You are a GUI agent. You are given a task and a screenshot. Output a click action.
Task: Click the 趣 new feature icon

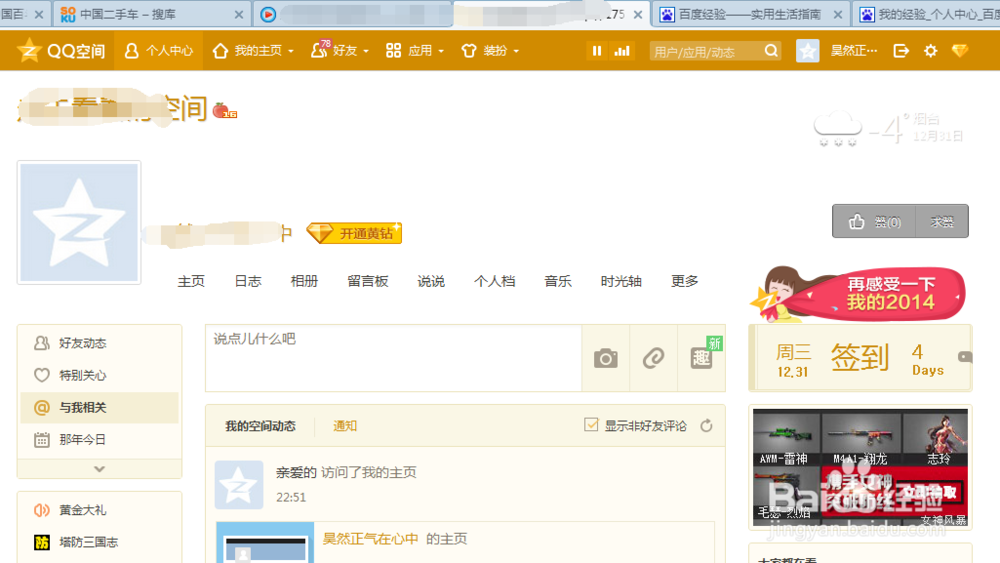click(x=702, y=358)
